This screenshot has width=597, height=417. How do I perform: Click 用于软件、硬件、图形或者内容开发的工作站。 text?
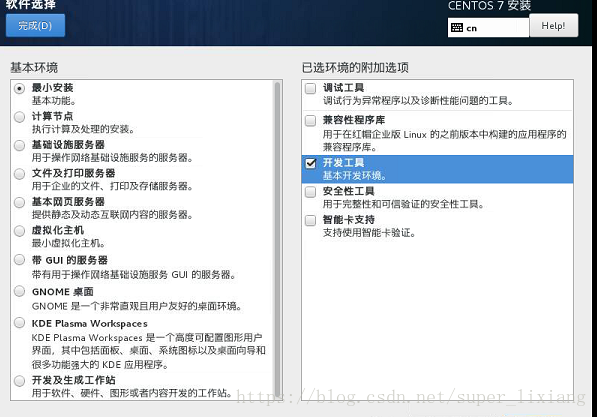[132, 393]
